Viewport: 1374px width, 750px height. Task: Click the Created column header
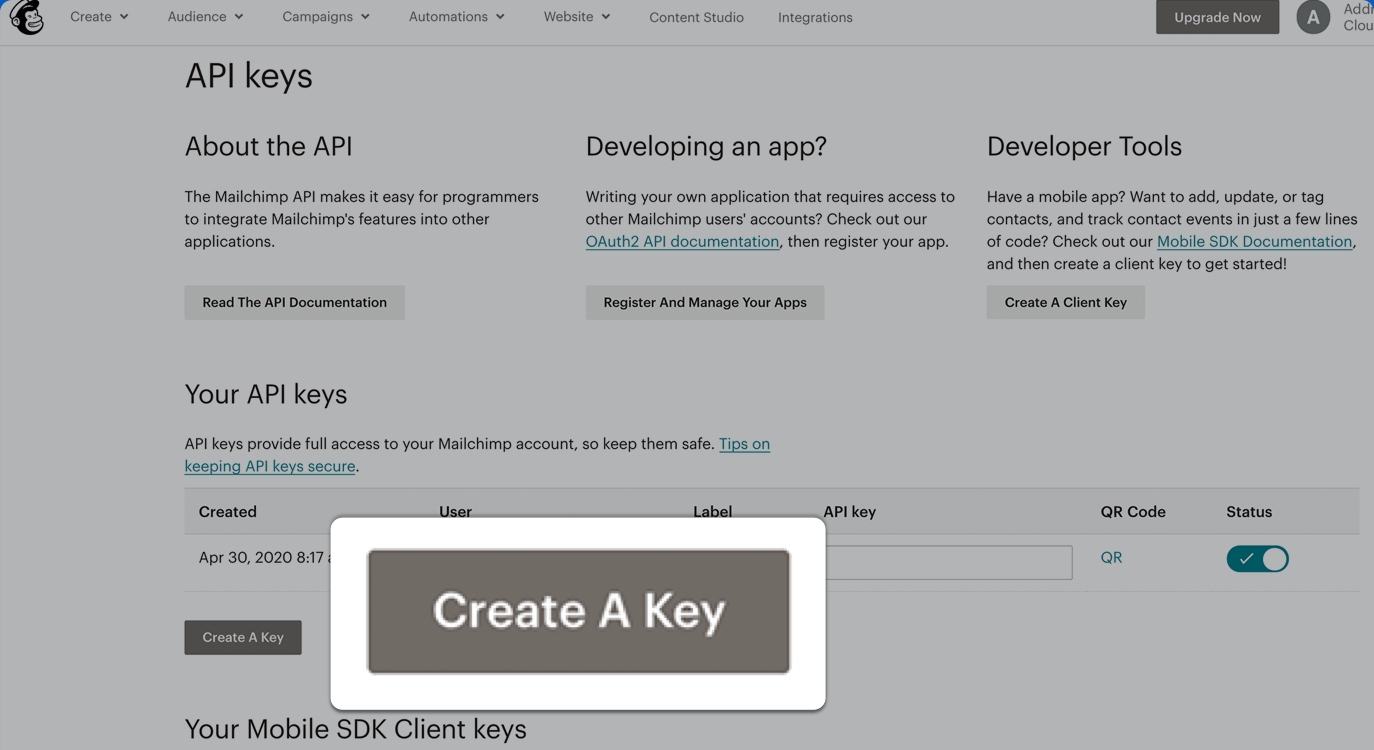point(228,512)
